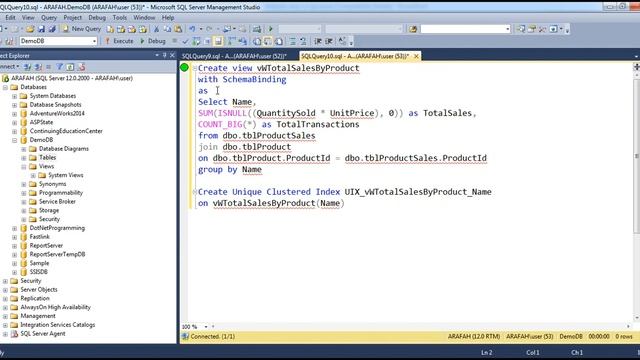This screenshot has width=640, height=360.
Task: Open the Tools menu
Action: pyautogui.click(x=120, y=18)
